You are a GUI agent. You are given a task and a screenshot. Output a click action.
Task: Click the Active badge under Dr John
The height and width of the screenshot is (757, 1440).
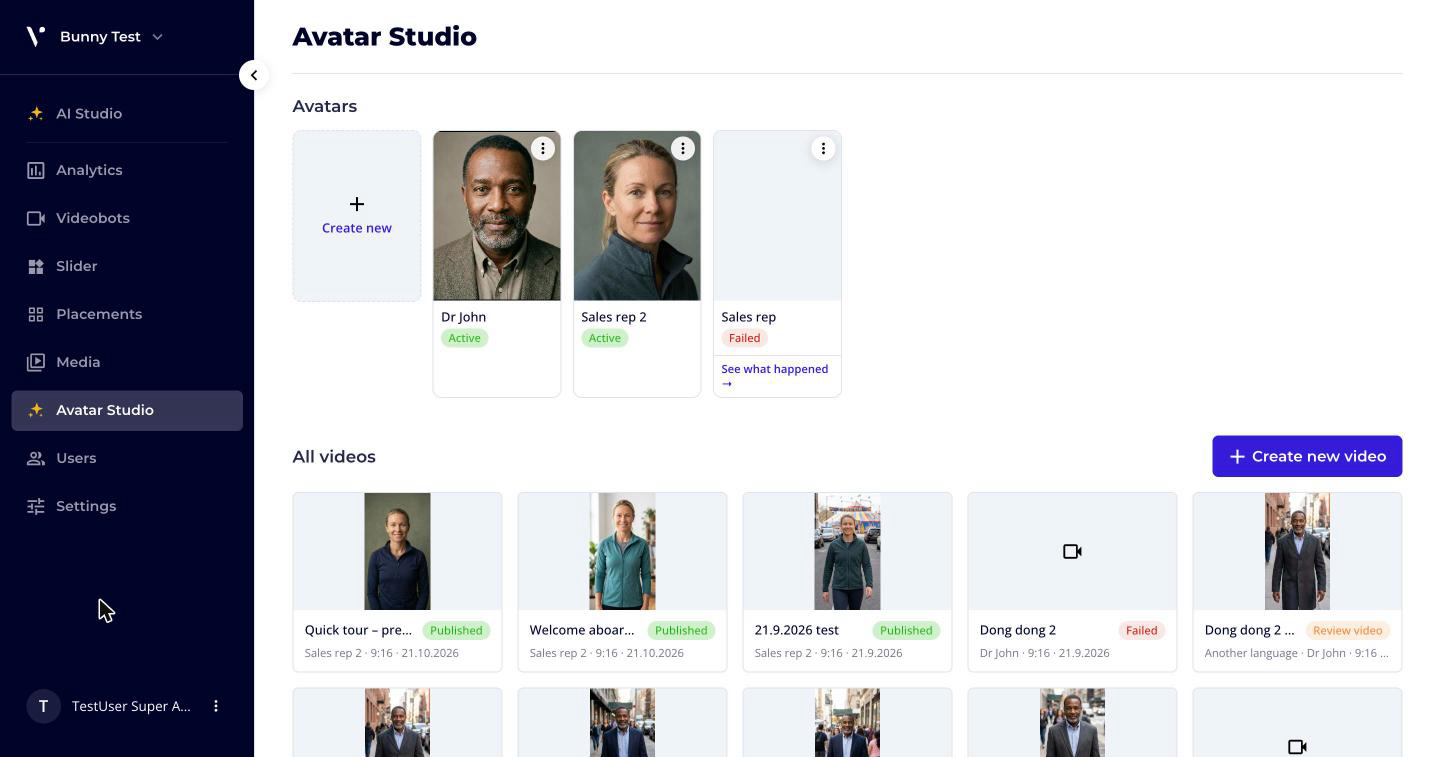(464, 338)
